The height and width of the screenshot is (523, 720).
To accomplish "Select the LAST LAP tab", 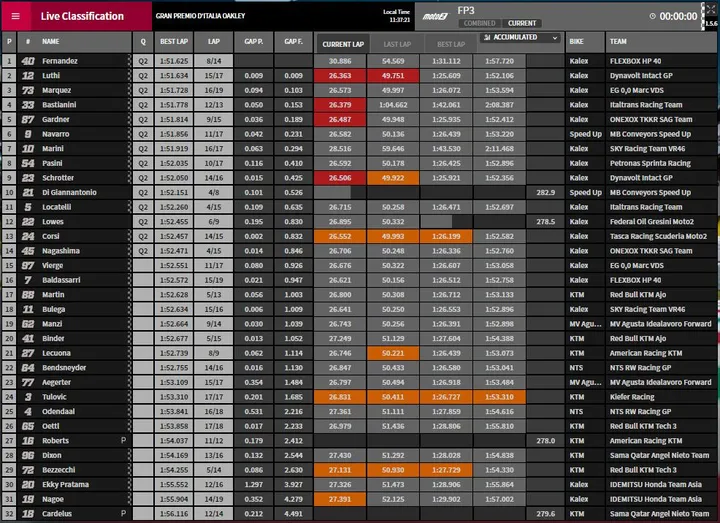I will (x=397, y=44).
